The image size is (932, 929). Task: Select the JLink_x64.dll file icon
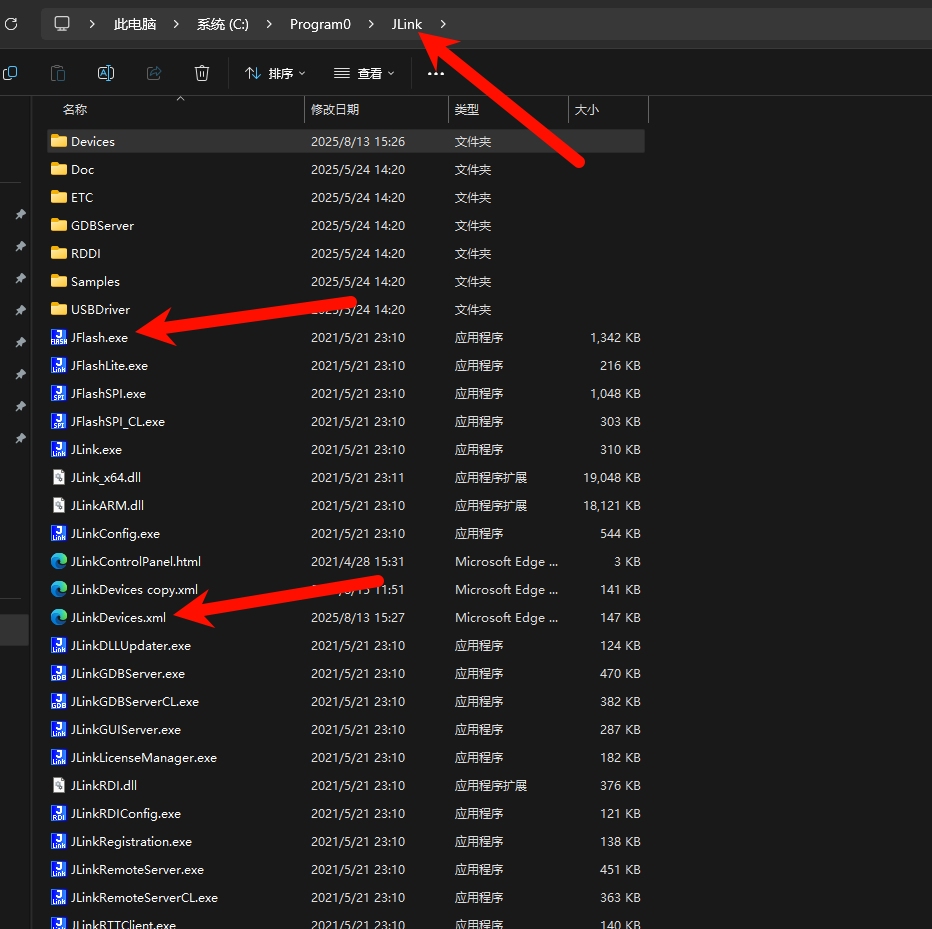(x=59, y=477)
